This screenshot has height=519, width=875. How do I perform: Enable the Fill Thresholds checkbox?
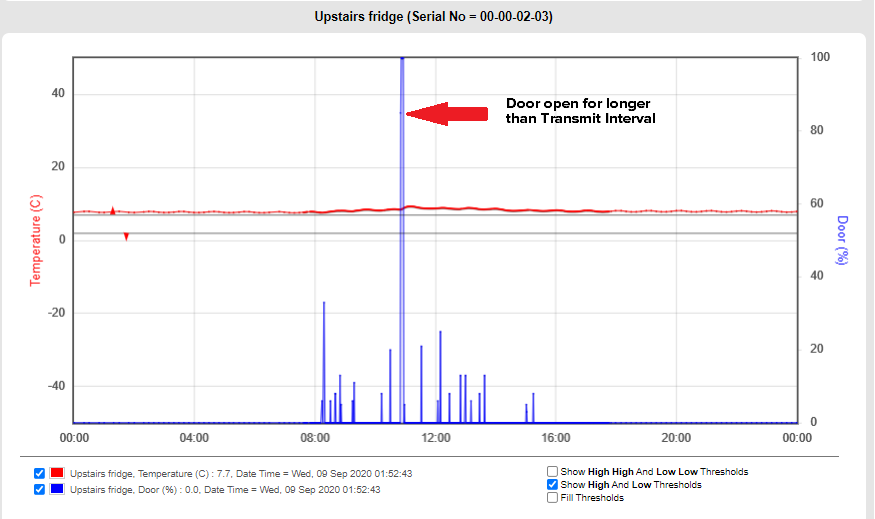pos(553,498)
